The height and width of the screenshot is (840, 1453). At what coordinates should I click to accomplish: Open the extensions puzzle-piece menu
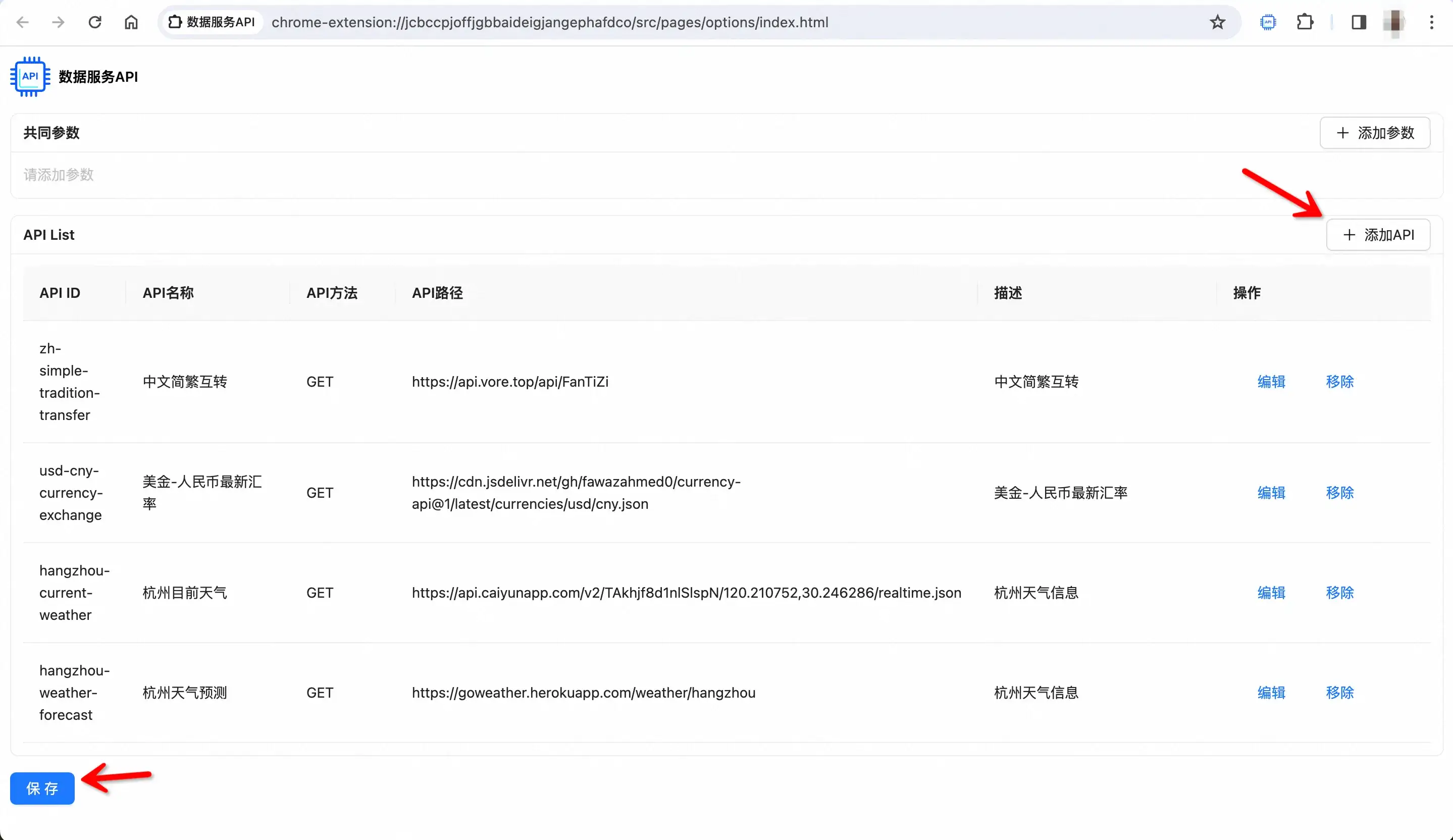(x=1305, y=23)
